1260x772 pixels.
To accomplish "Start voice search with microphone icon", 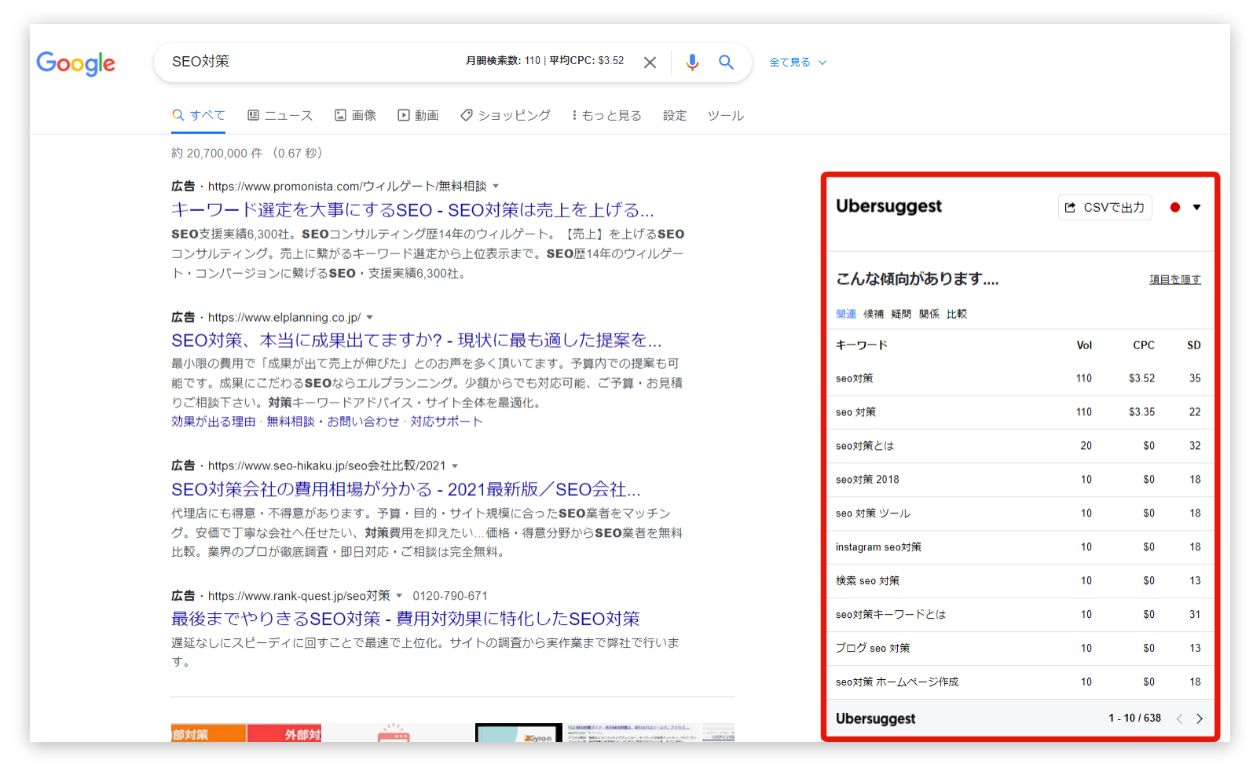I will coord(692,62).
